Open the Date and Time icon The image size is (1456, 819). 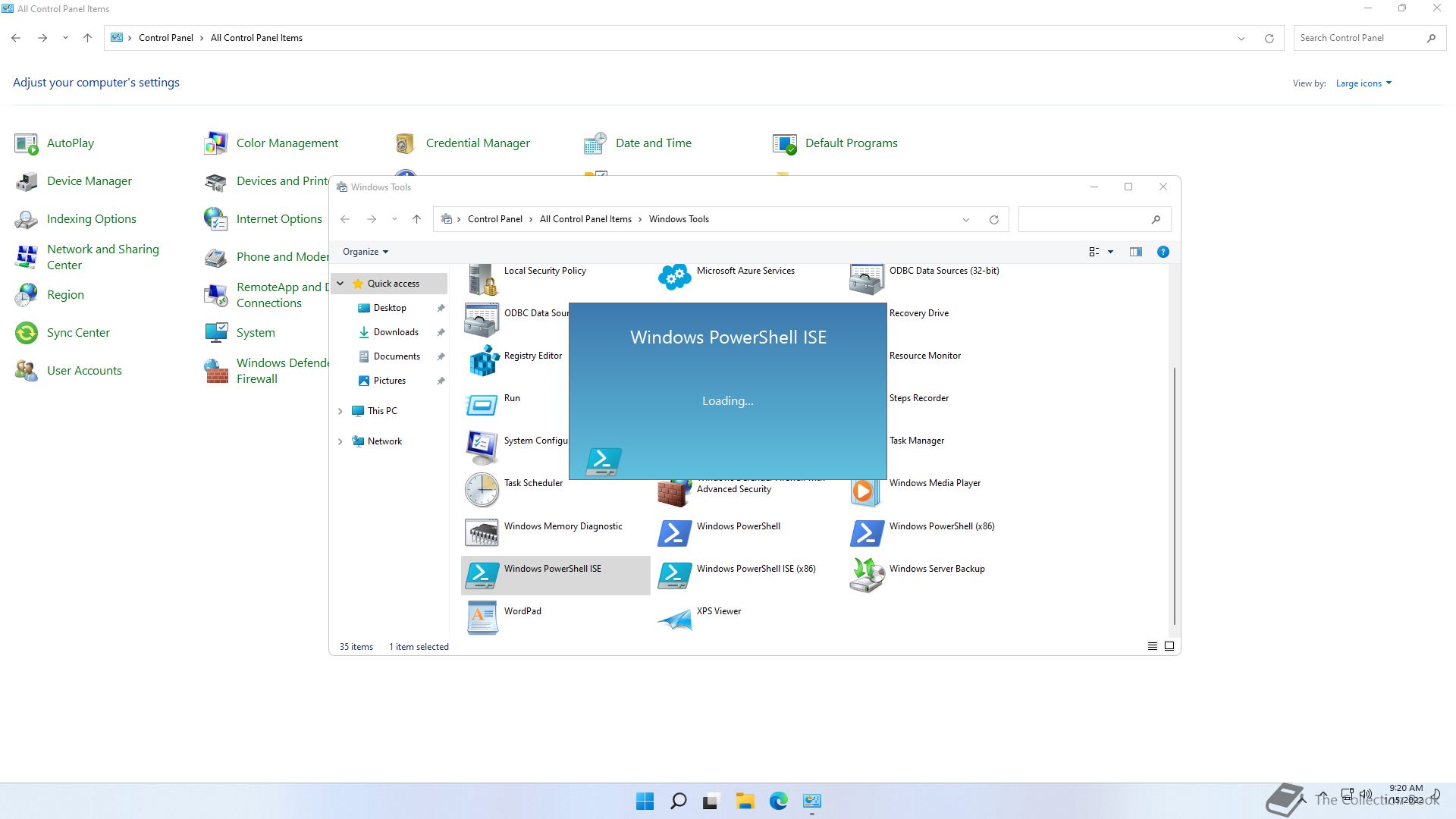pos(595,143)
